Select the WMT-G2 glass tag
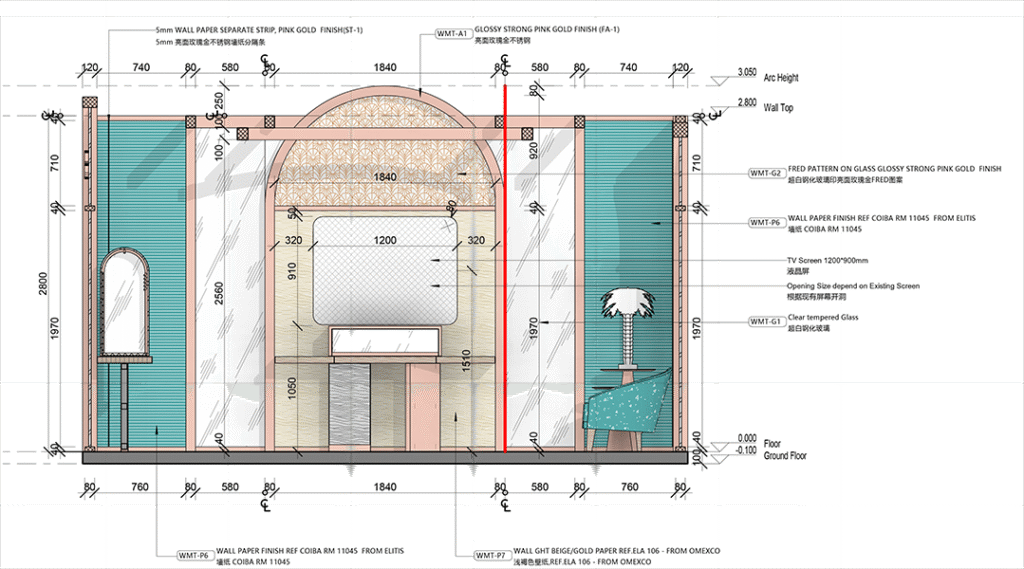The image size is (1024, 569). pyautogui.click(x=766, y=173)
